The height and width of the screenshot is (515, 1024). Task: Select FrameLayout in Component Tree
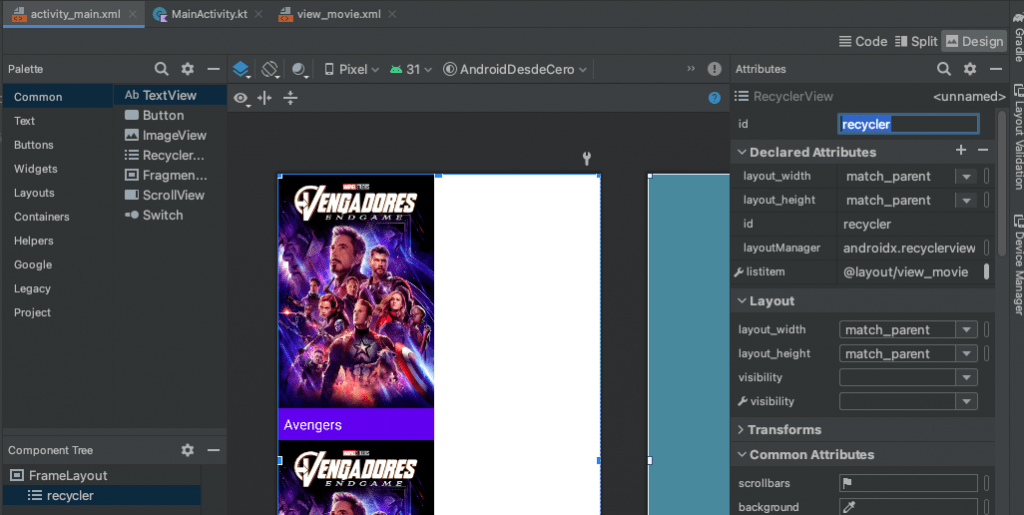pyautogui.click(x=102, y=475)
